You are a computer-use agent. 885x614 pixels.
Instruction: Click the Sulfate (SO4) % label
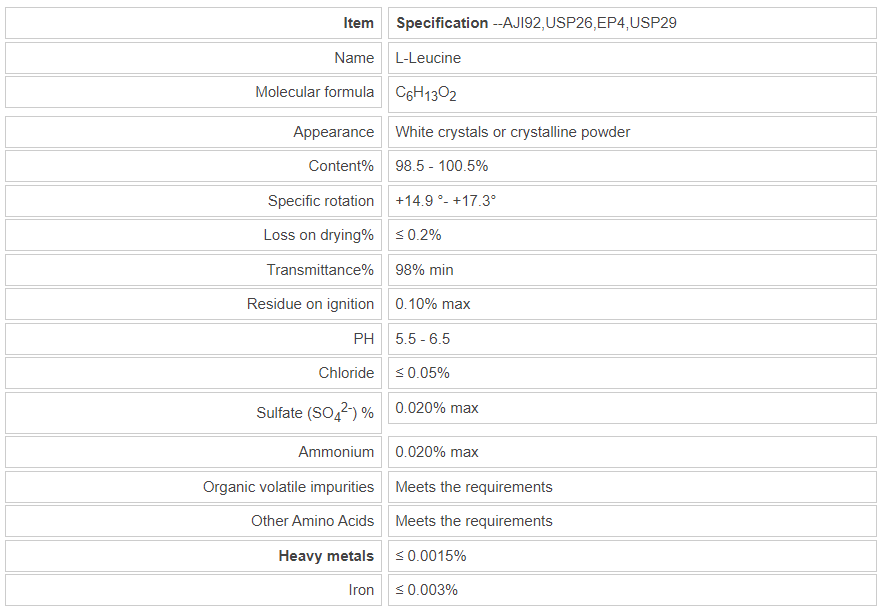coord(315,413)
